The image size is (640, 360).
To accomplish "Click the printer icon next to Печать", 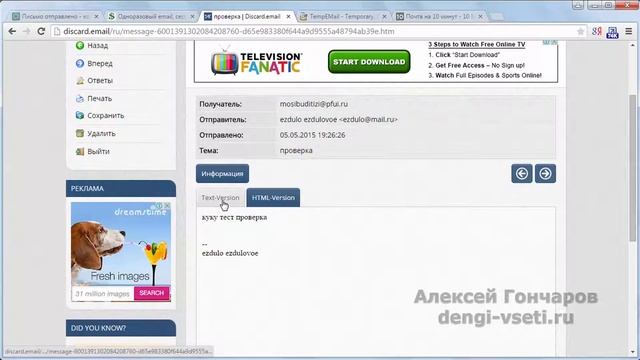I will pos(80,98).
